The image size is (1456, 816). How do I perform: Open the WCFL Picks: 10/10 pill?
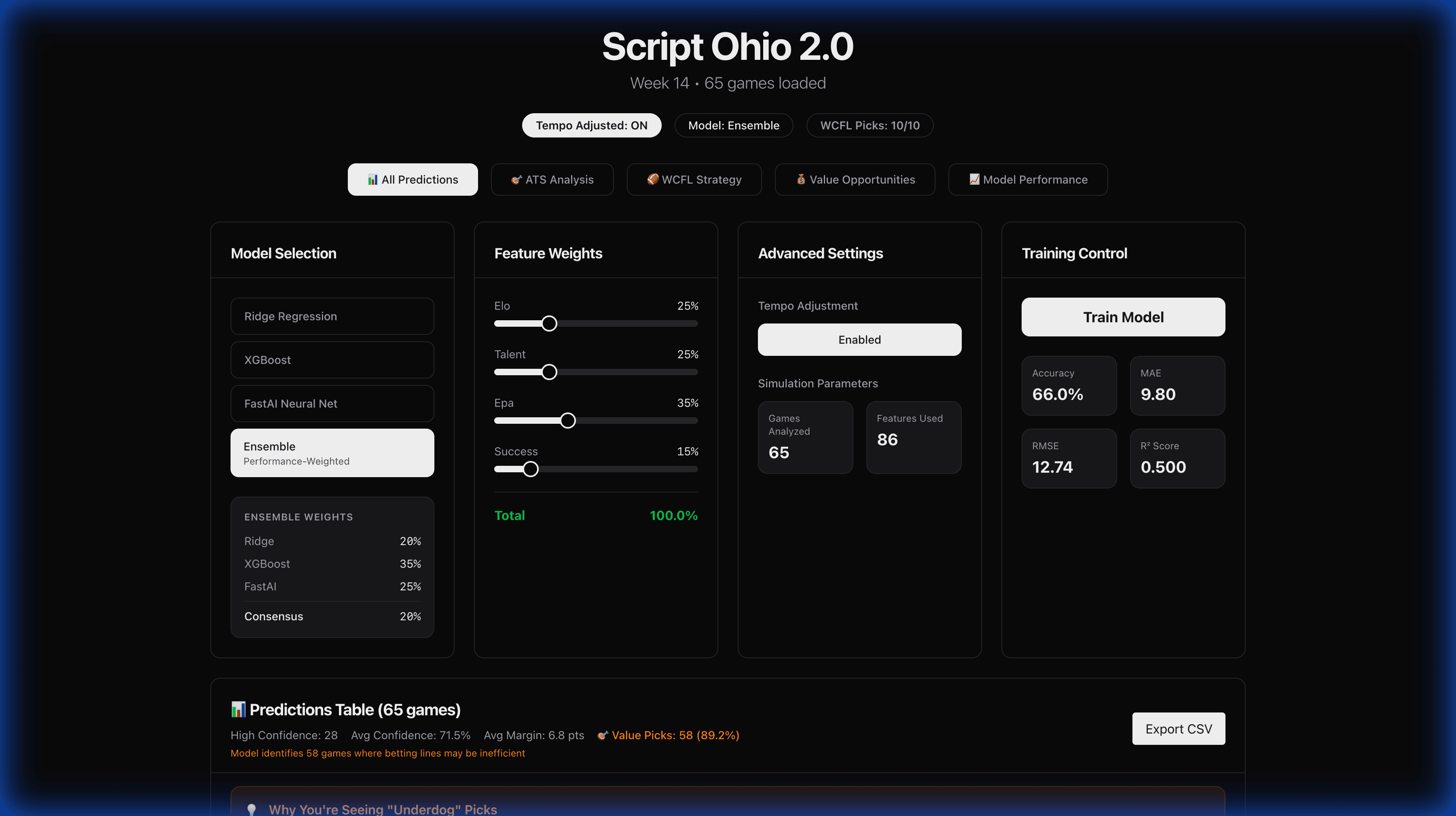[x=869, y=125]
